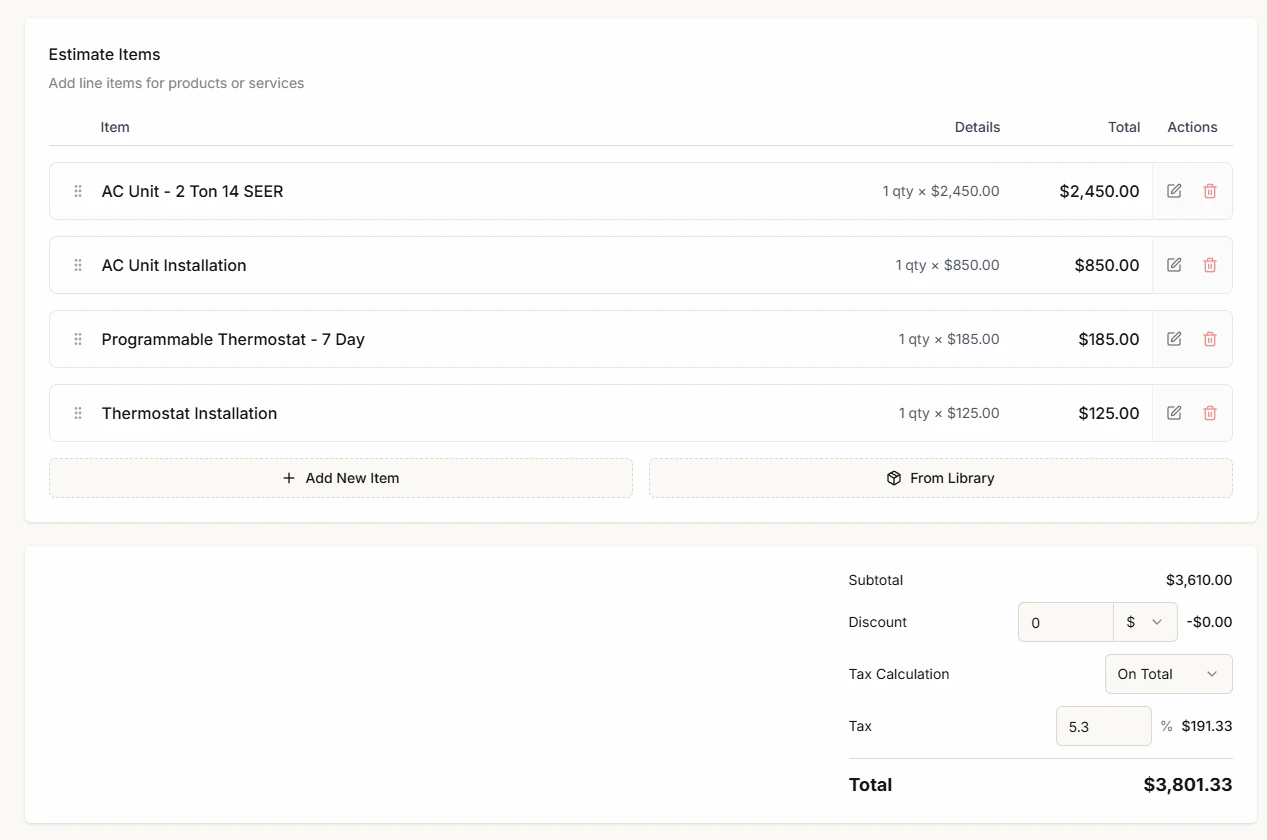Click inside the discount amount input field
Image resolution: width=1267 pixels, height=840 pixels.
coord(1065,621)
